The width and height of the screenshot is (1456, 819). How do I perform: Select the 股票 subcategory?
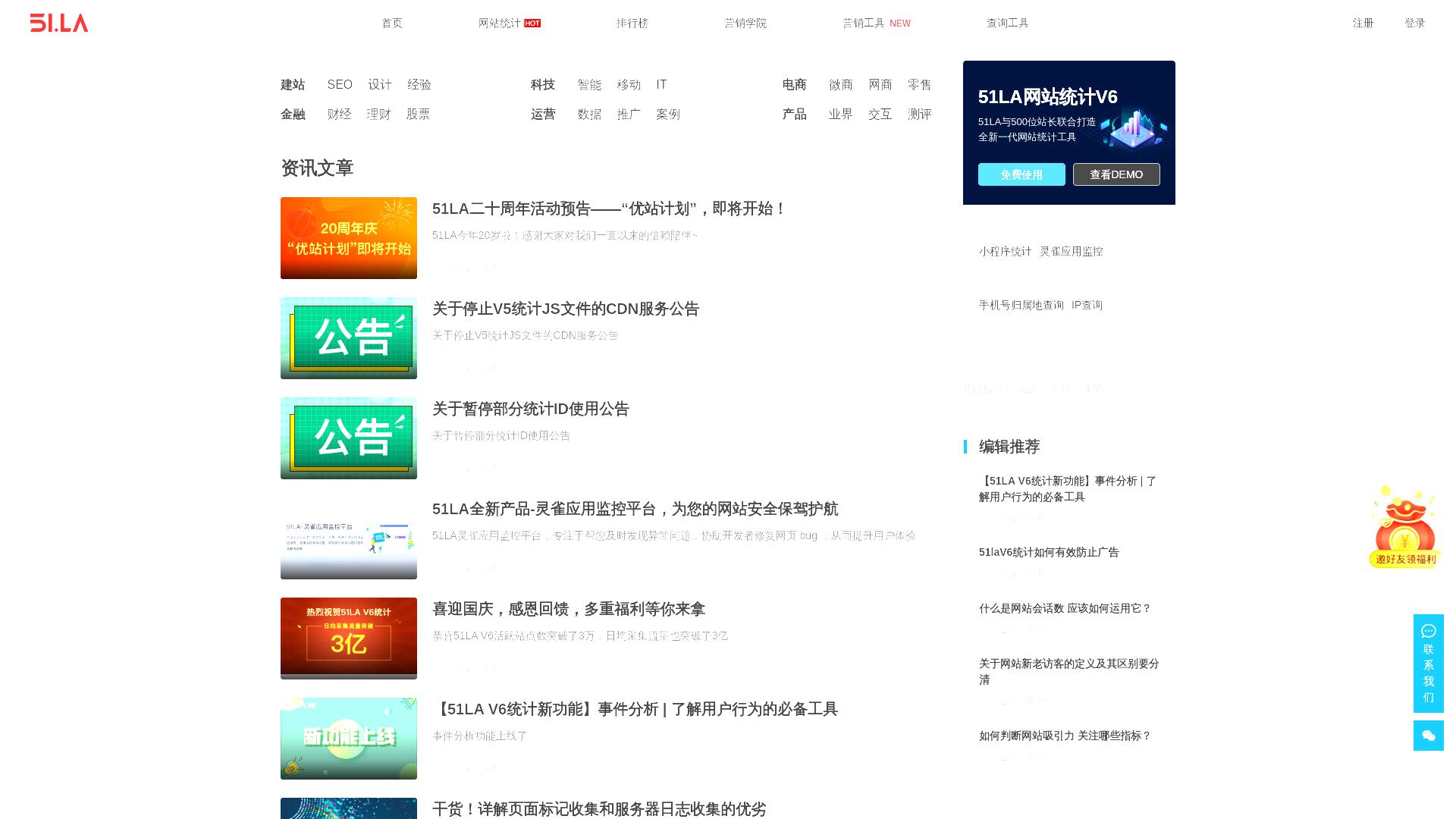419,114
